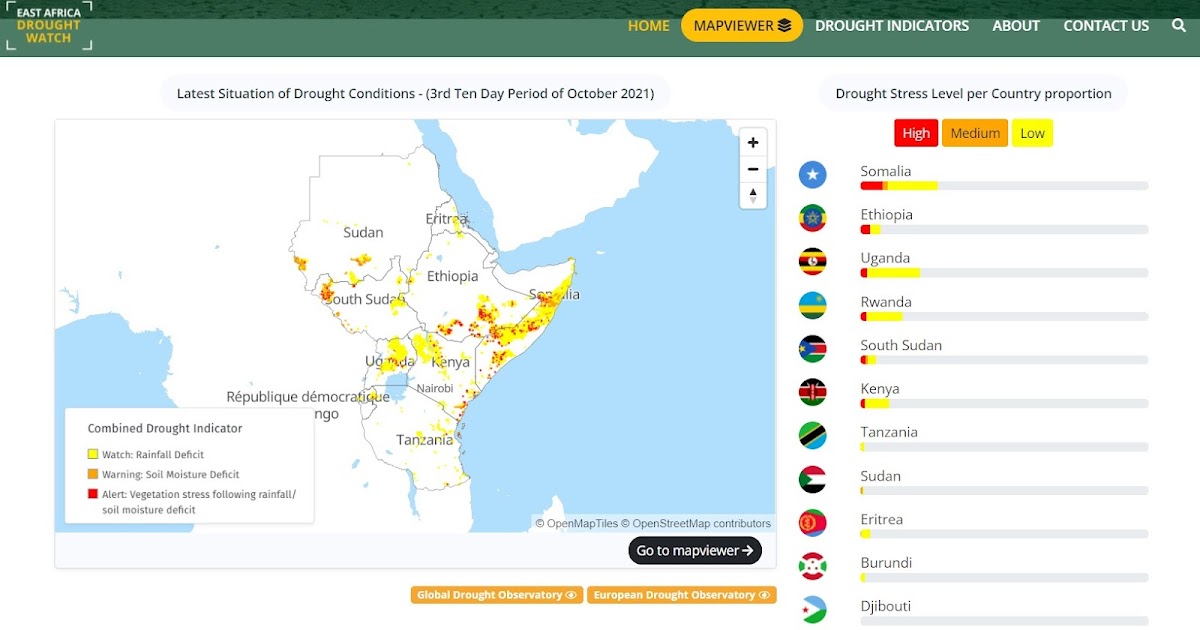Select the Ethiopia flag icon
1200x630 pixels.
(813, 217)
